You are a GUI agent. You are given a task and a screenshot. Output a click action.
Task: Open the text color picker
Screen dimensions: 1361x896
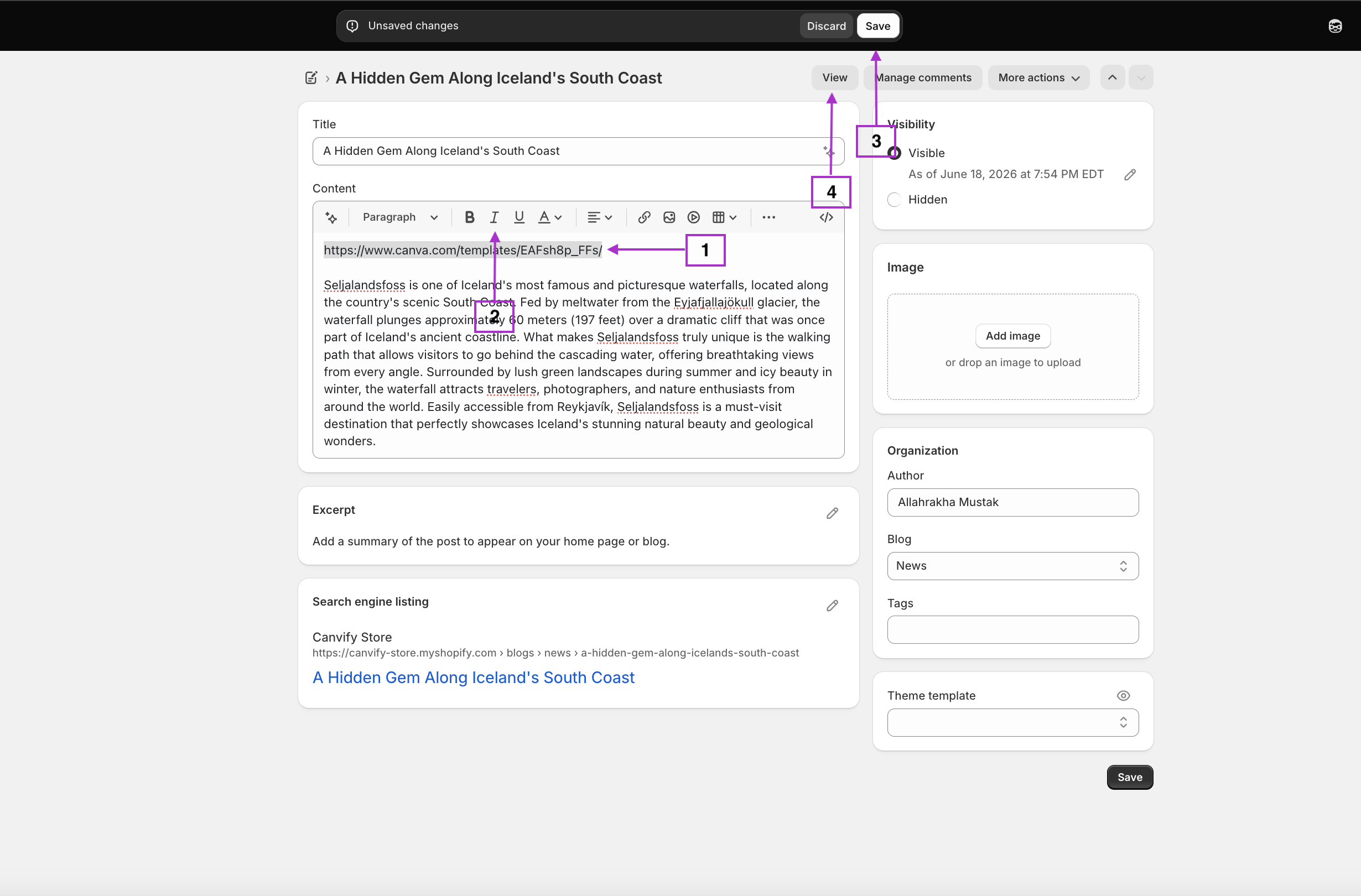pyautogui.click(x=550, y=217)
